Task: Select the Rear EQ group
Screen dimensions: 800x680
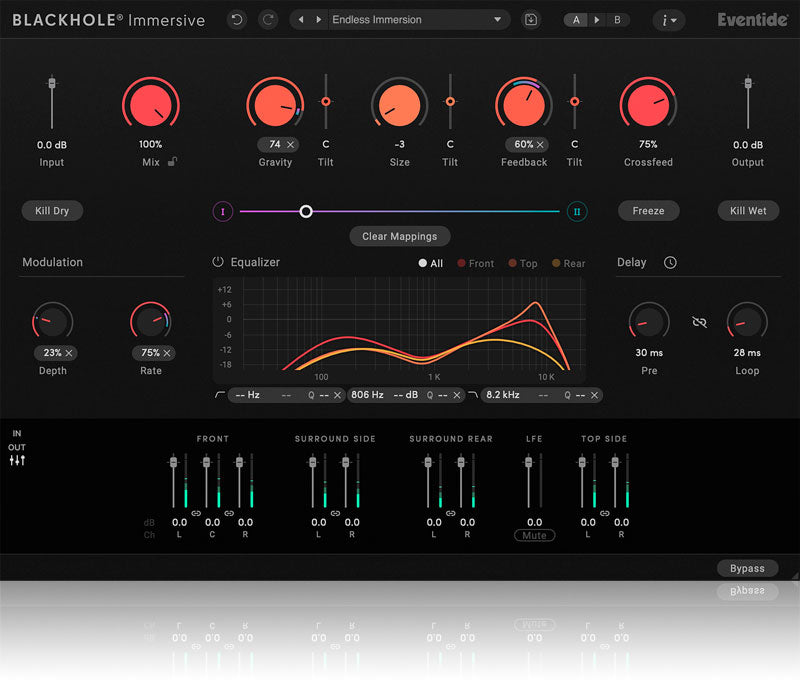Action: point(568,263)
